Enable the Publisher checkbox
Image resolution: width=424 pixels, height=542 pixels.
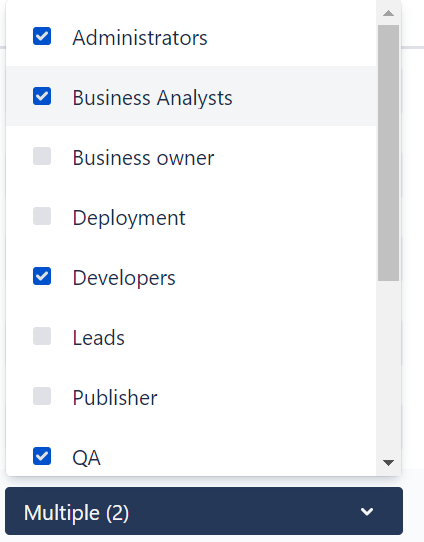[x=42, y=396]
